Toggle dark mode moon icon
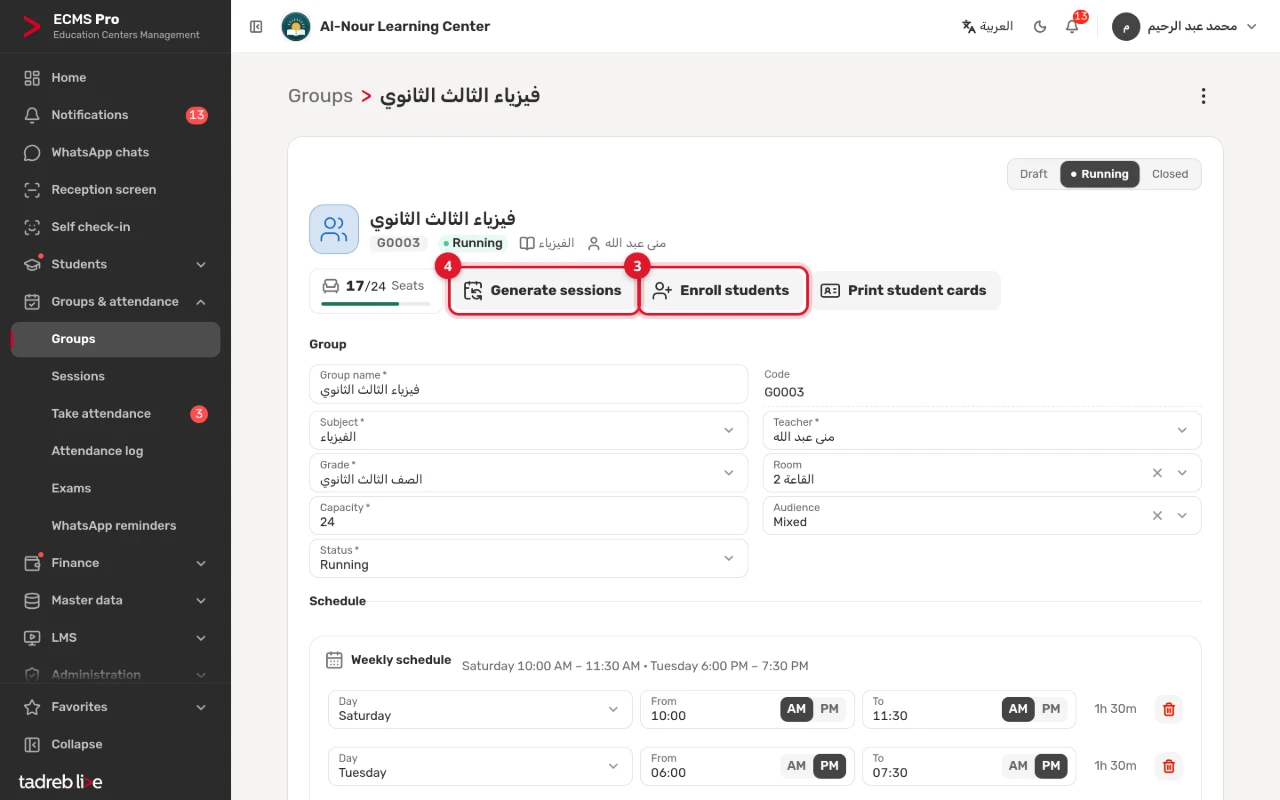 [x=1040, y=27]
